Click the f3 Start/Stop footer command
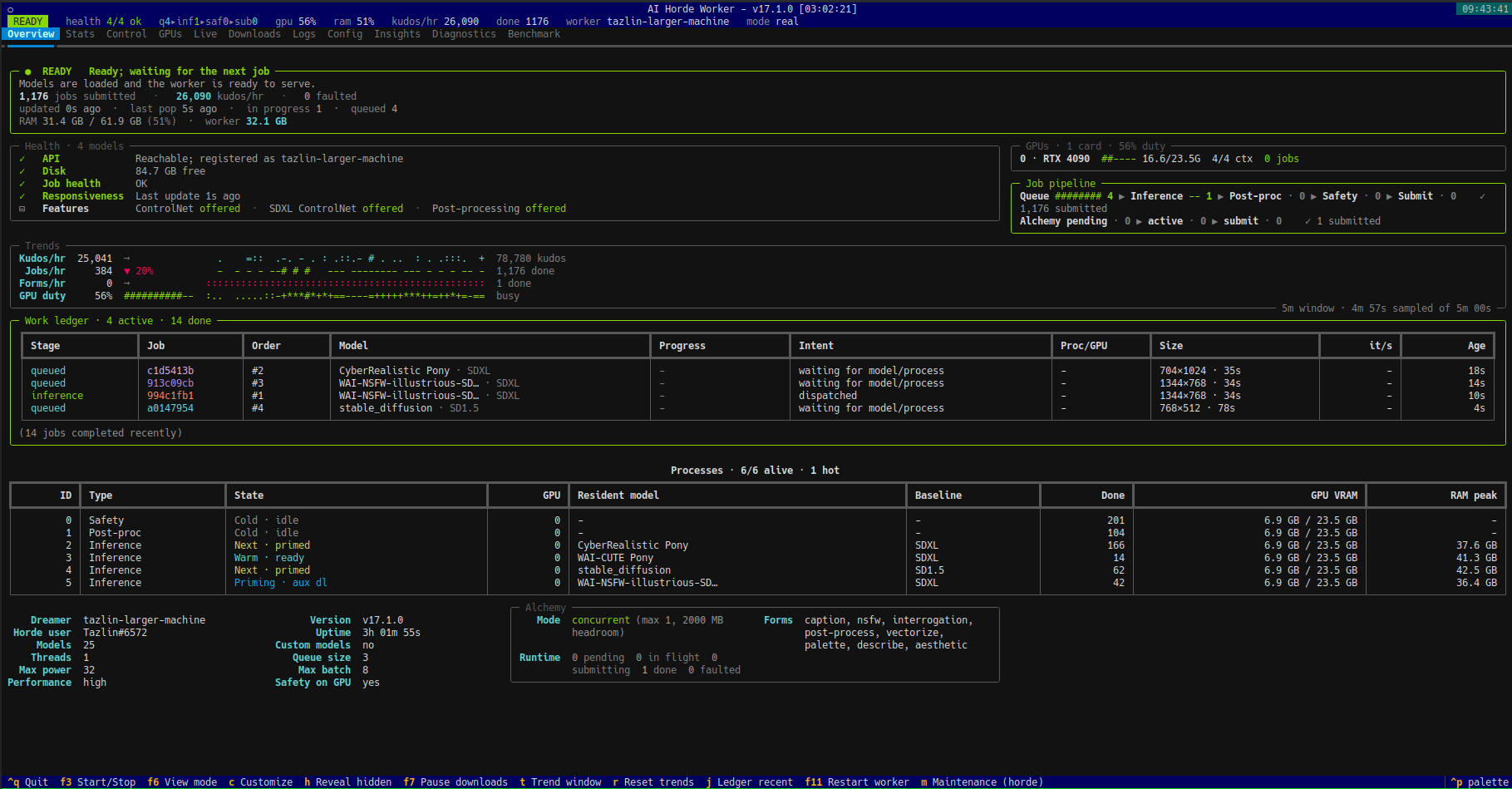Image resolution: width=1512 pixels, height=789 pixels. 98,782
